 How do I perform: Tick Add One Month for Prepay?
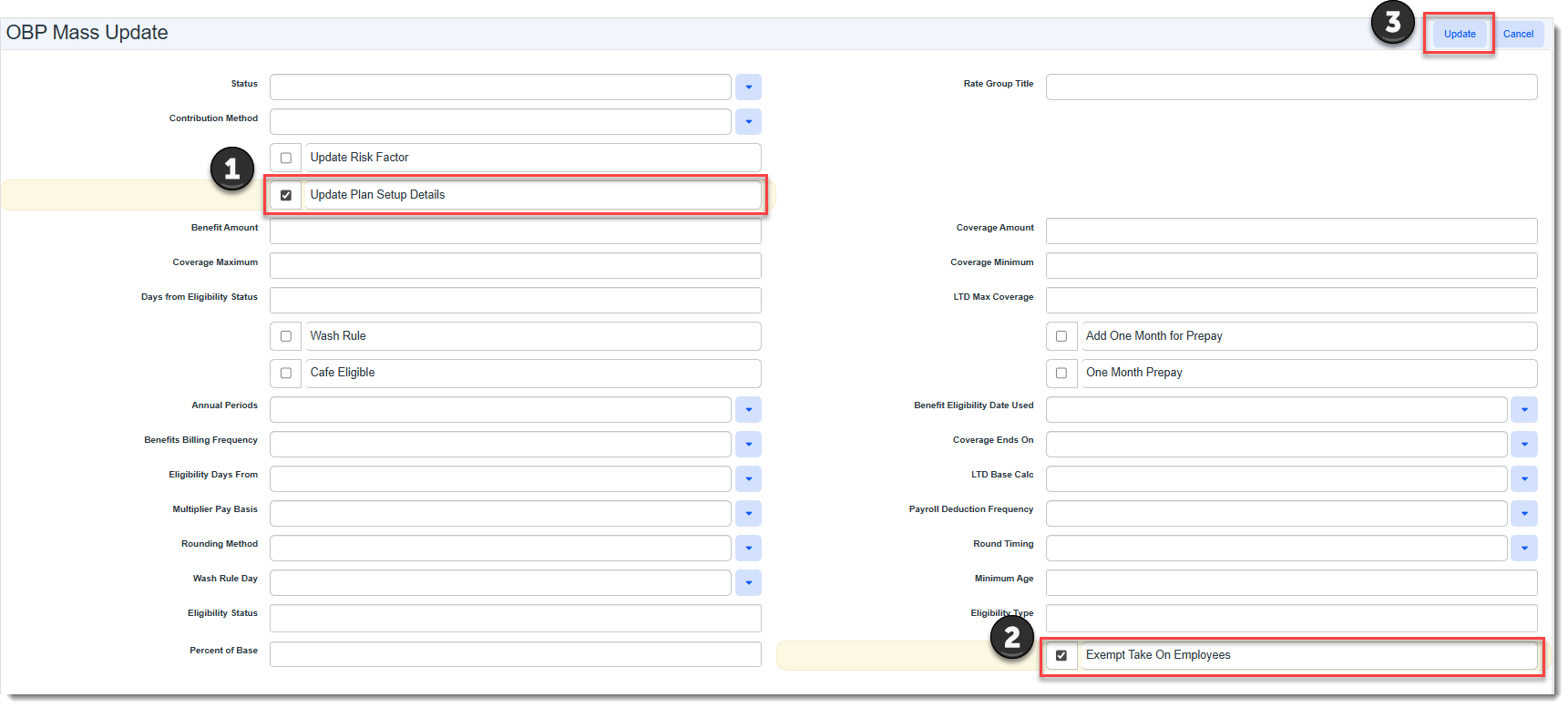(1061, 336)
